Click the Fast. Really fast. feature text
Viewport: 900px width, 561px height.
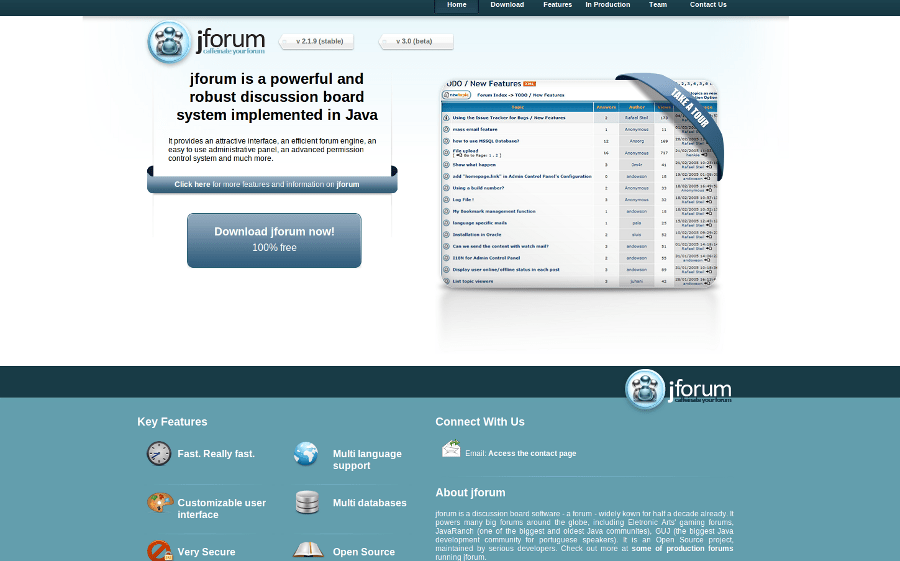(x=216, y=454)
